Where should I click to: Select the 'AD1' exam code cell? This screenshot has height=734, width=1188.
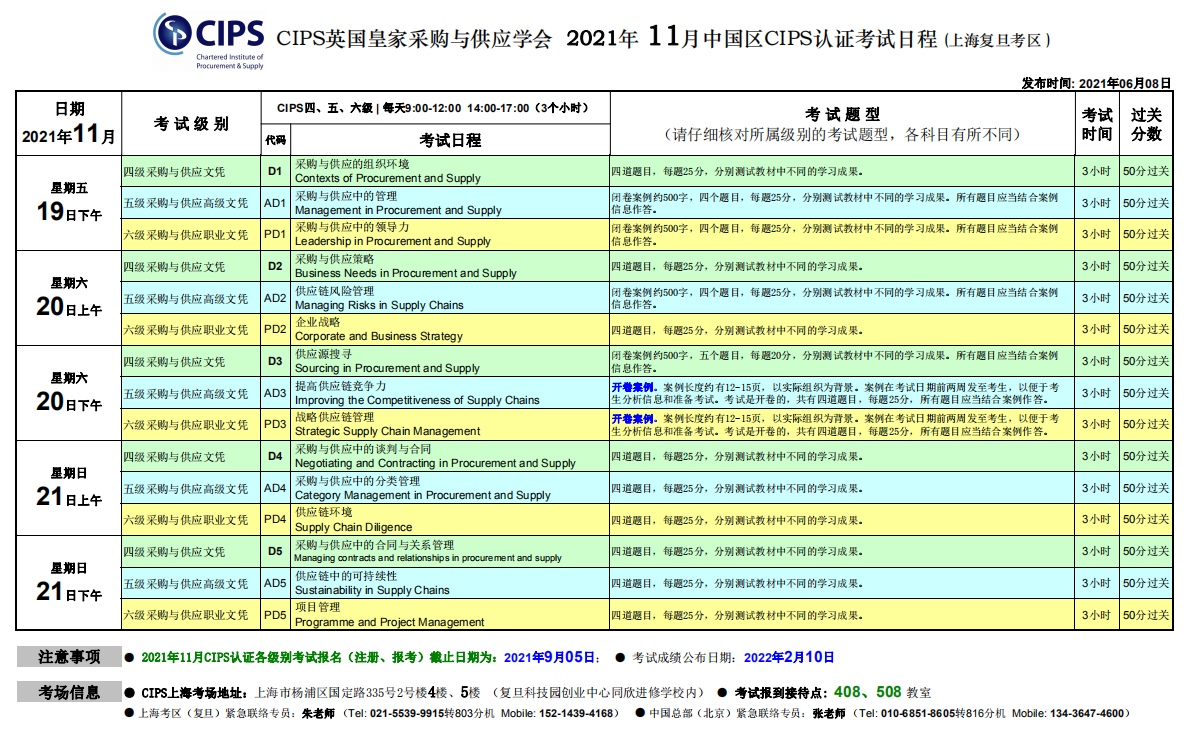pos(275,203)
